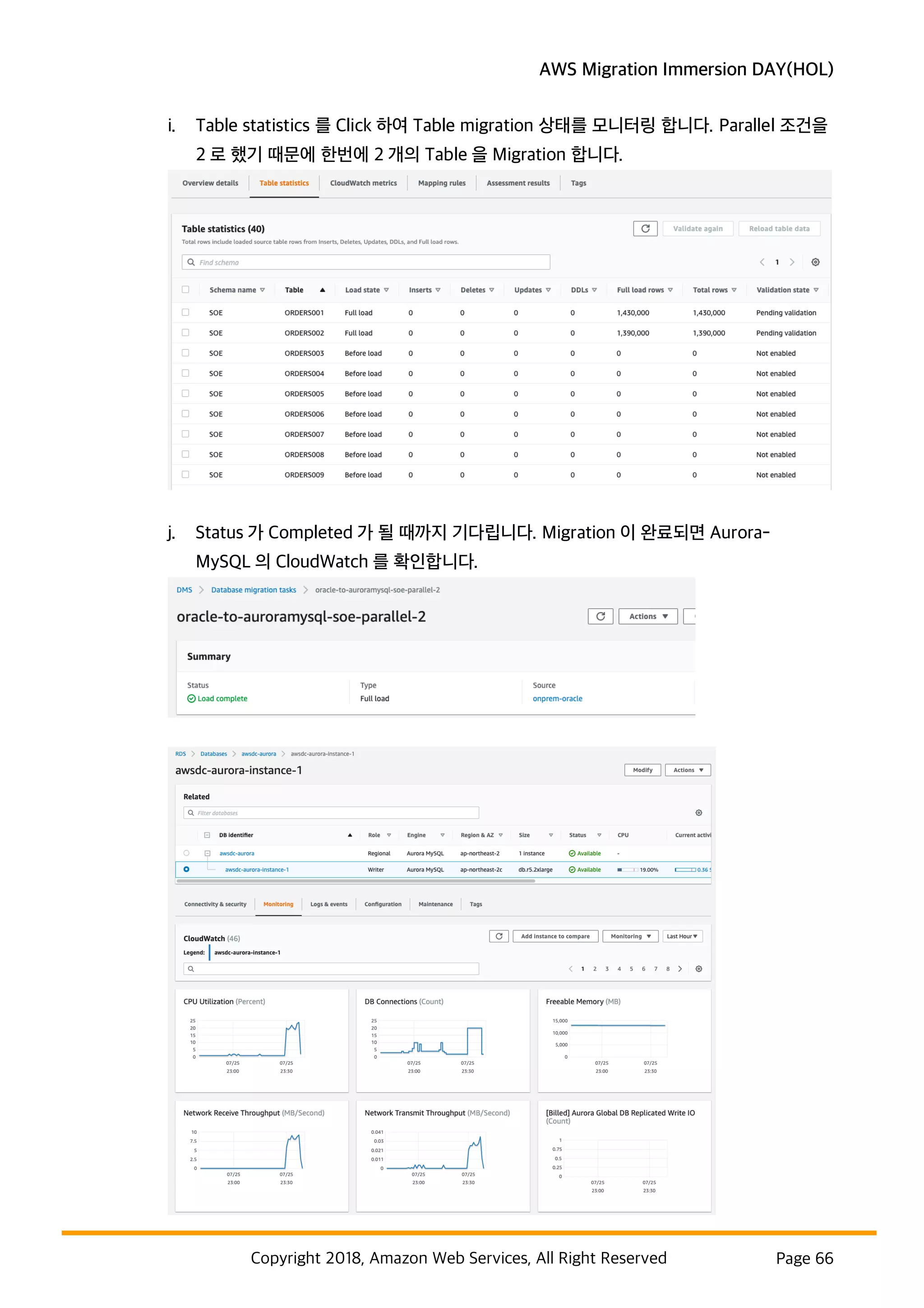The image size is (924, 1308).
Task: Check the ORDERS005 row checkbox
Action: pyautogui.click(x=185, y=393)
